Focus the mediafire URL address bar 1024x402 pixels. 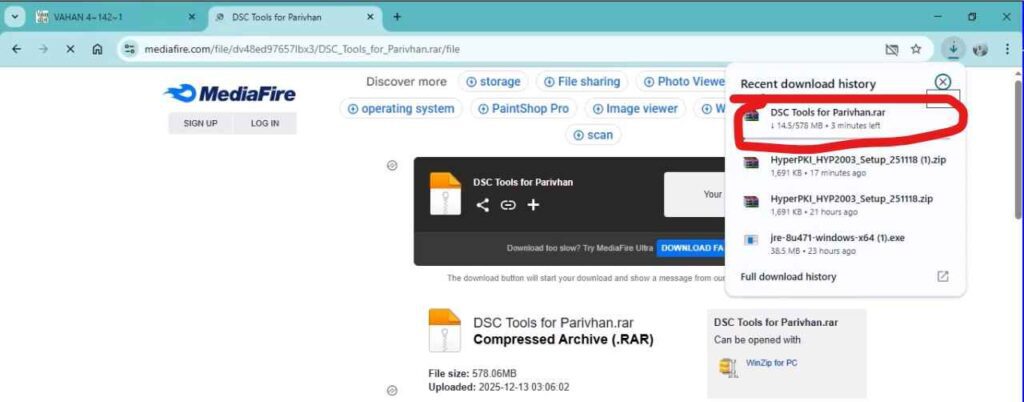tap(509, 49)
